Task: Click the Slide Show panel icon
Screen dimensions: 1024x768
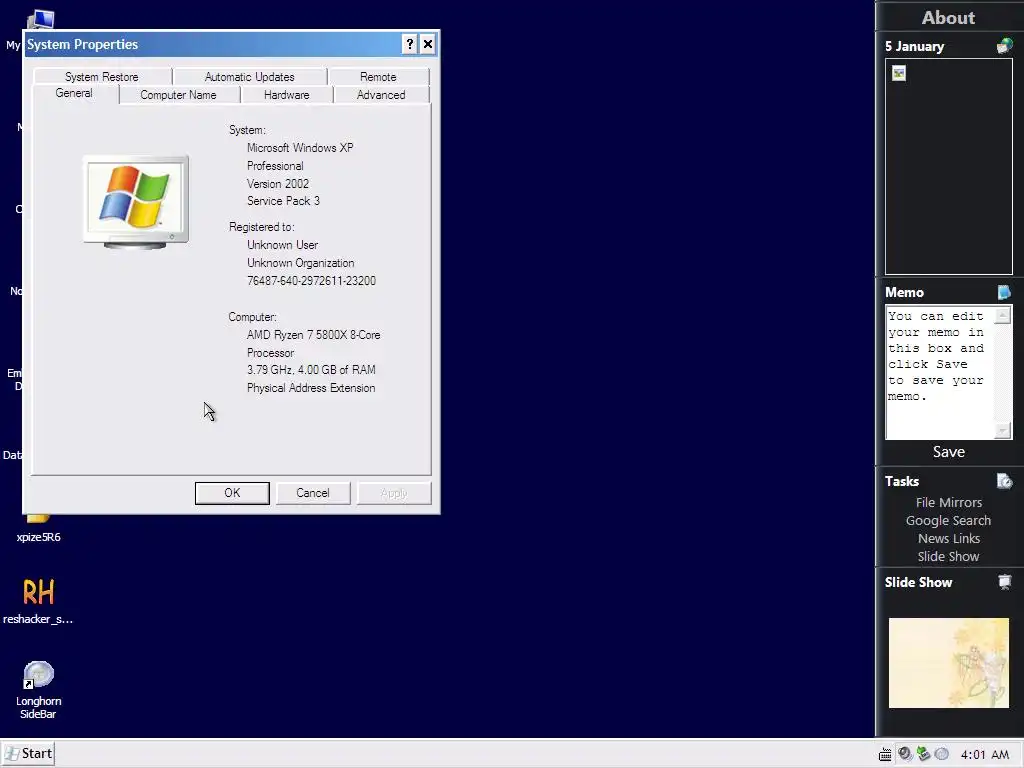Action: 1004,582
